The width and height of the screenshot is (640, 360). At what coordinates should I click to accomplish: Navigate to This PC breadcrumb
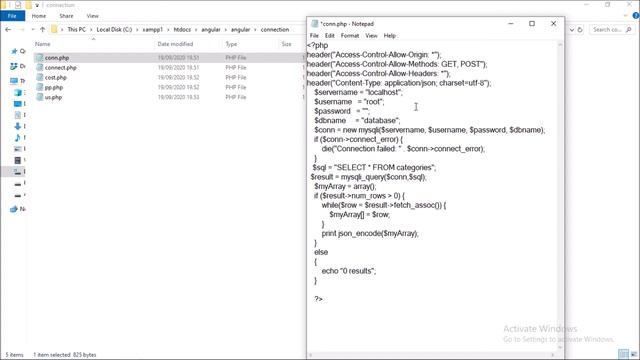(76, 29)
